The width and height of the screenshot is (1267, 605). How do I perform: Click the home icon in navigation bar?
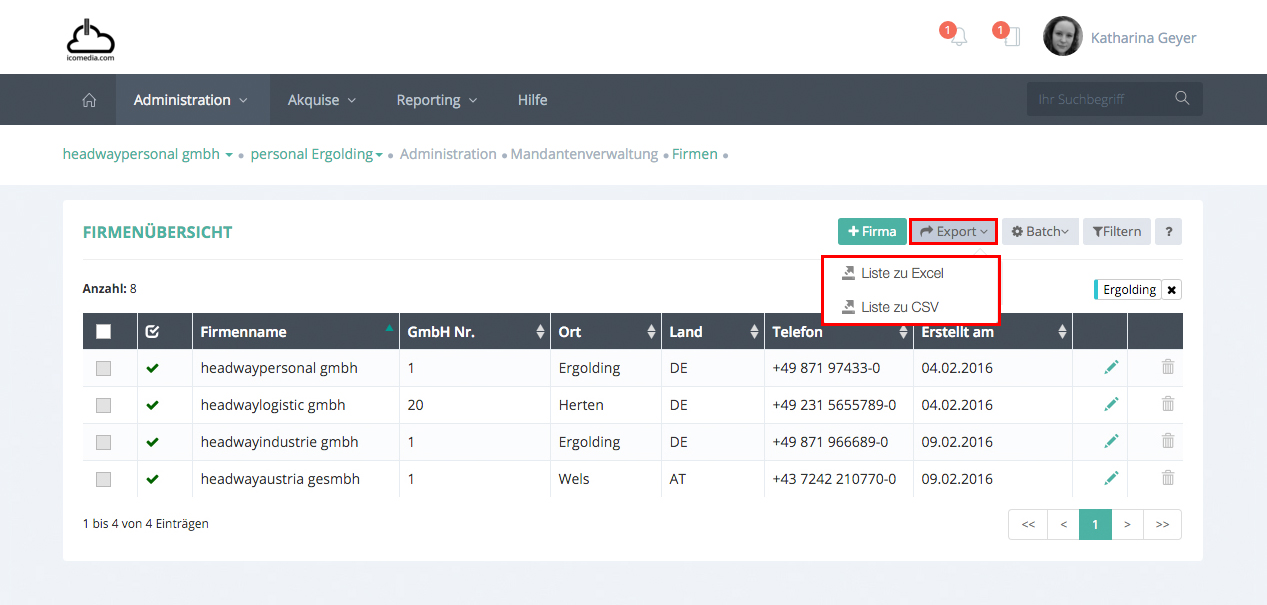[x=89, y=100]
